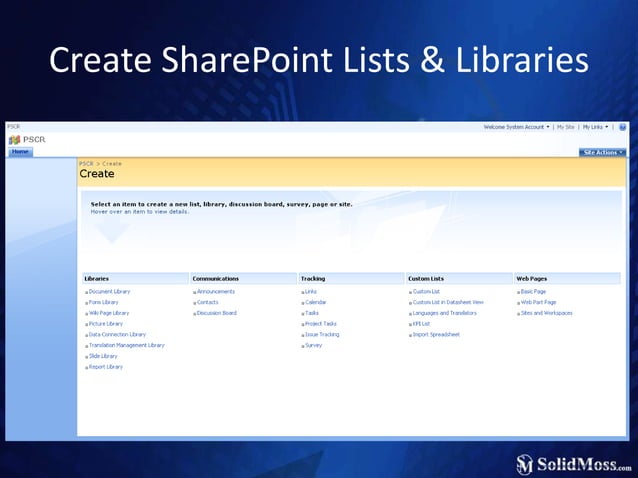Go to My Site link

coord(565,127)
